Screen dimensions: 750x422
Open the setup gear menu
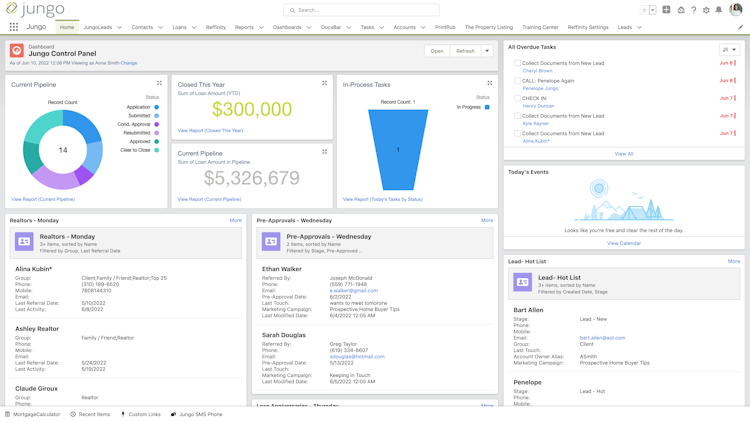tap(706, 10)
